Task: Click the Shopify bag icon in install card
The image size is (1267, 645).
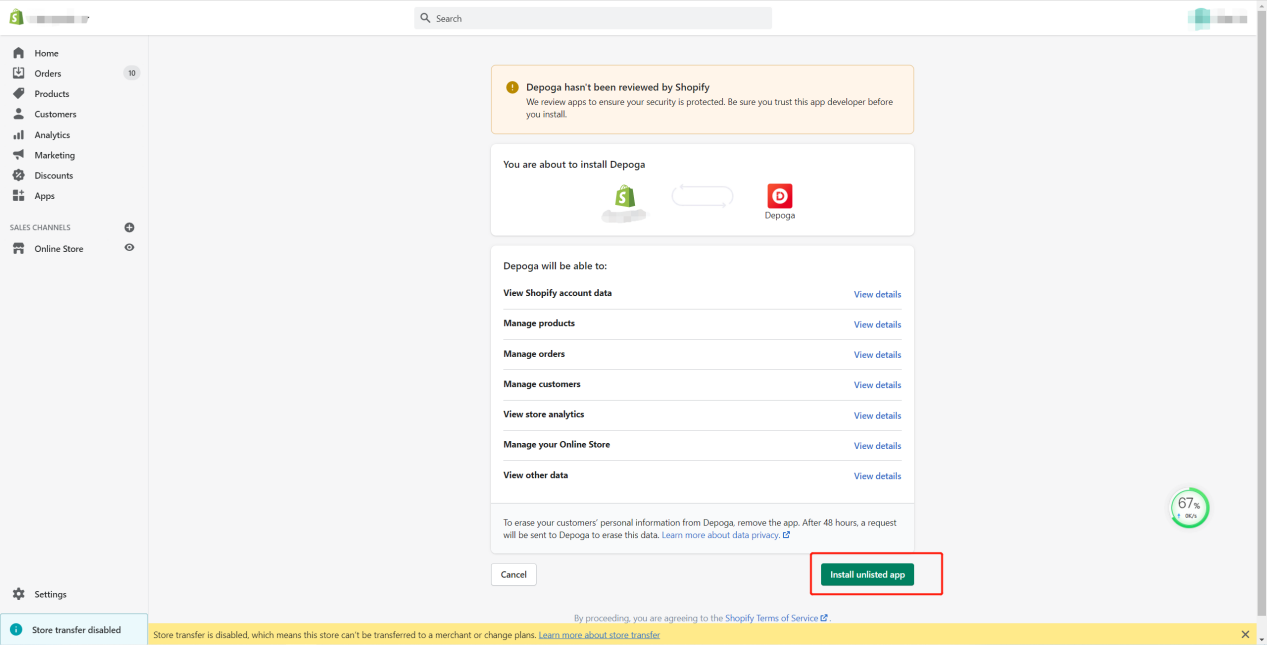Action: (x=626, y=199)
